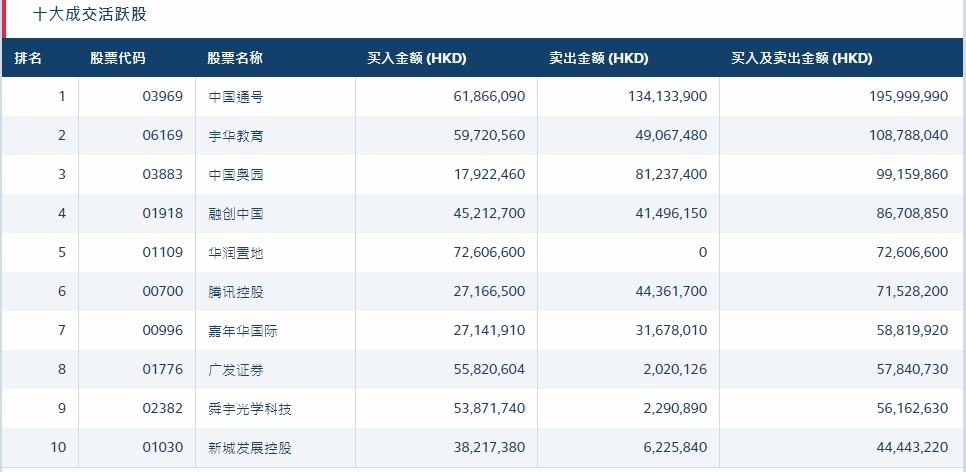Select stock code 03969
Screen dimensions: 966x472
click(x=163, y=97)
